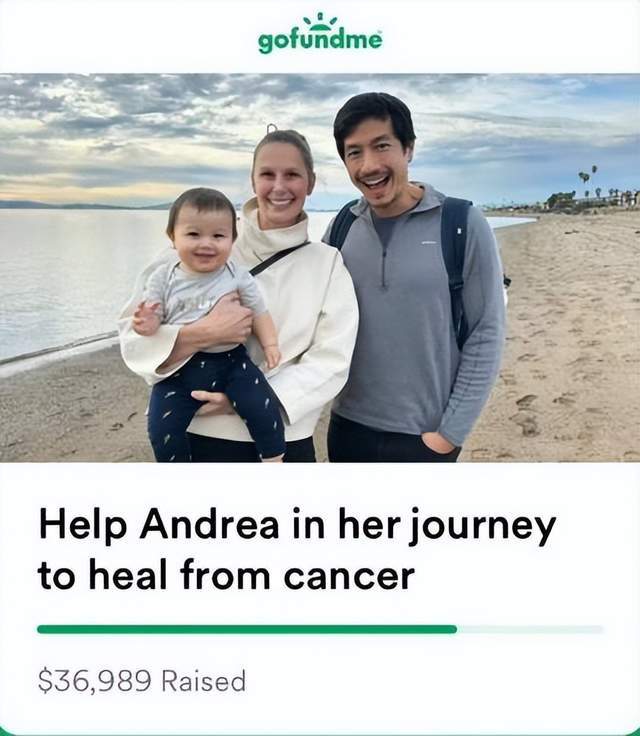Click the 'to heal from cancer' title line
The image size is (640, 736).
point(226,575)
